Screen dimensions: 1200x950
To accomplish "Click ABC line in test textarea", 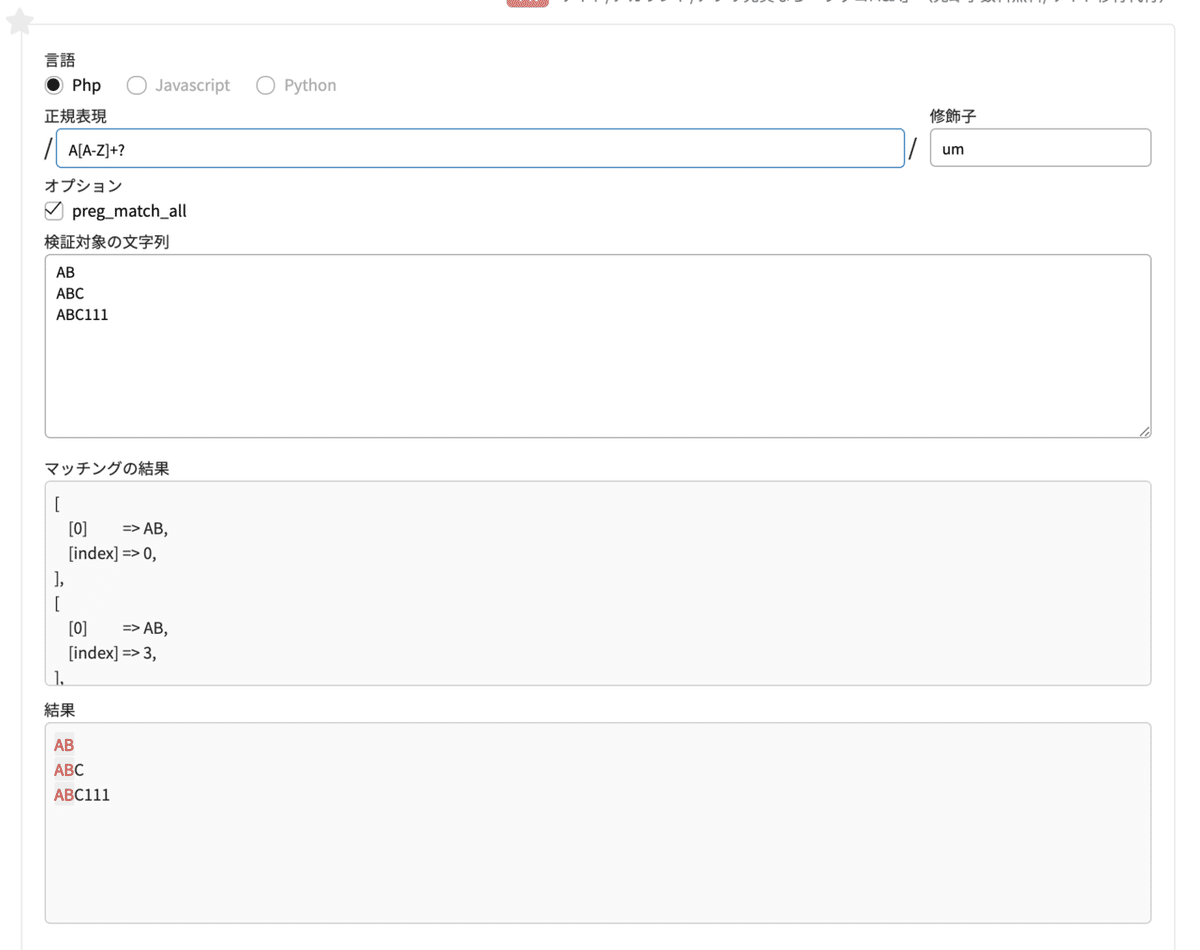I will click(70, 293).
